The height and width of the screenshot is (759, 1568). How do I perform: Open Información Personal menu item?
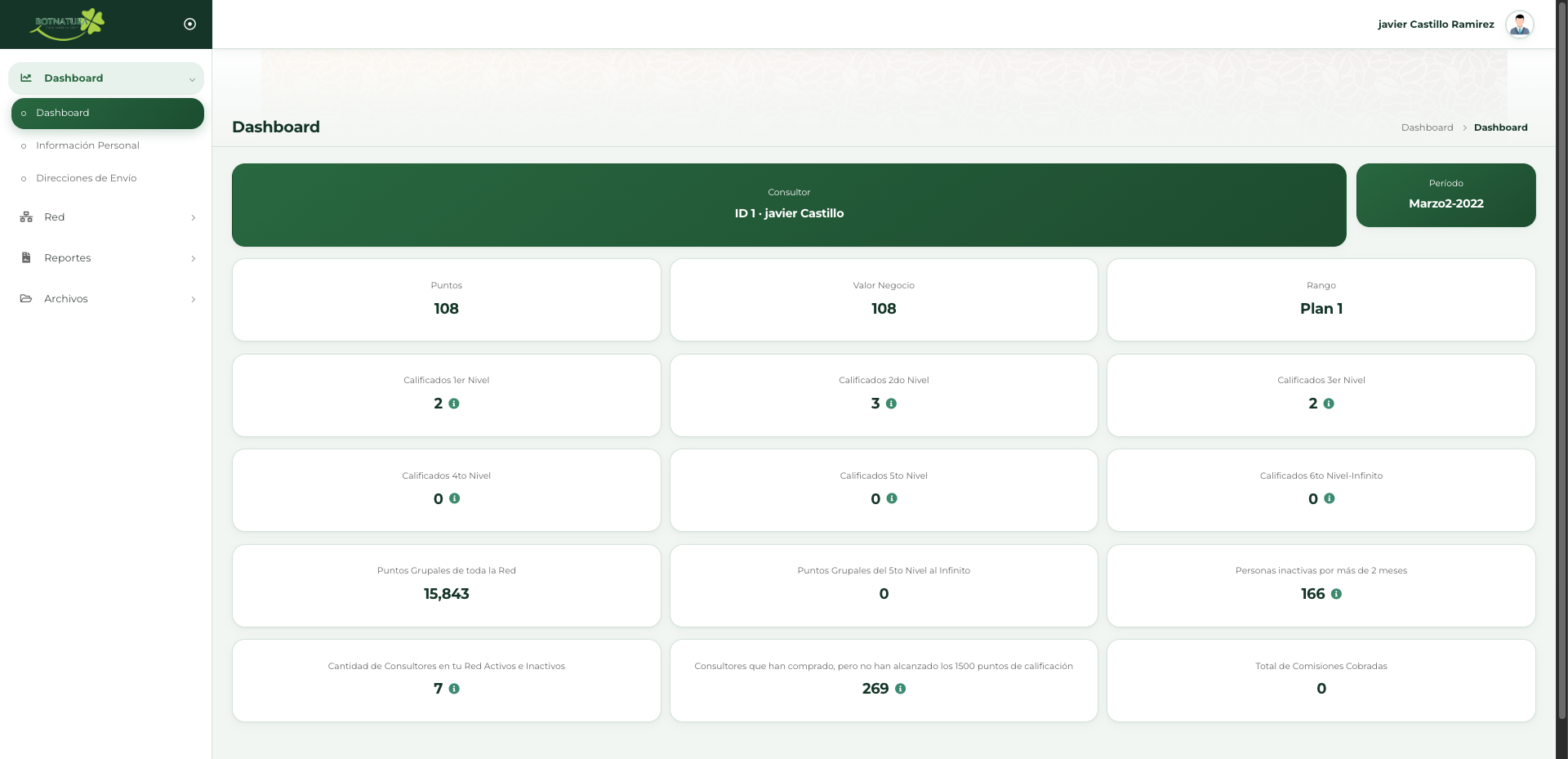pyautogui.click(x=87, y=145)
